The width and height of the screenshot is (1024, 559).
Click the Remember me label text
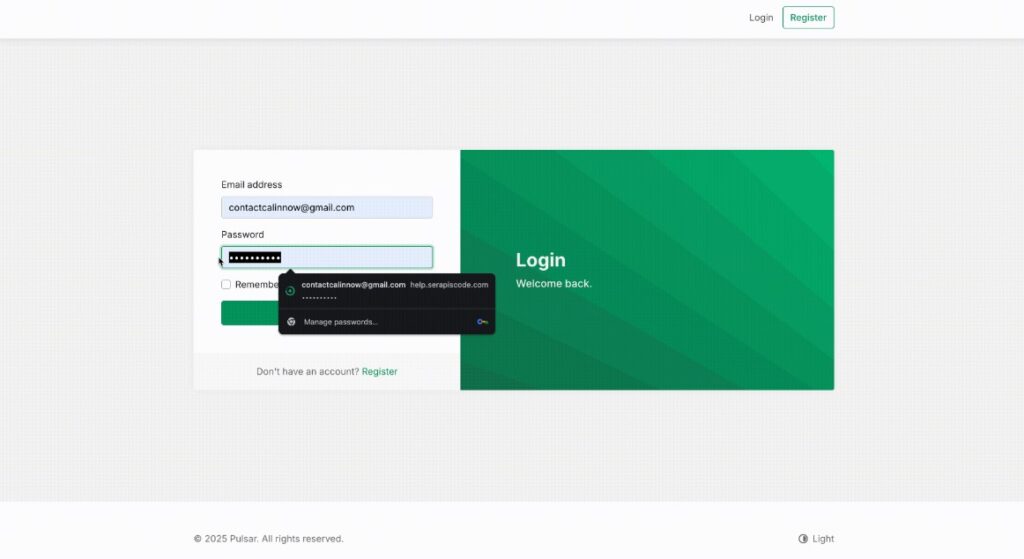256,284
